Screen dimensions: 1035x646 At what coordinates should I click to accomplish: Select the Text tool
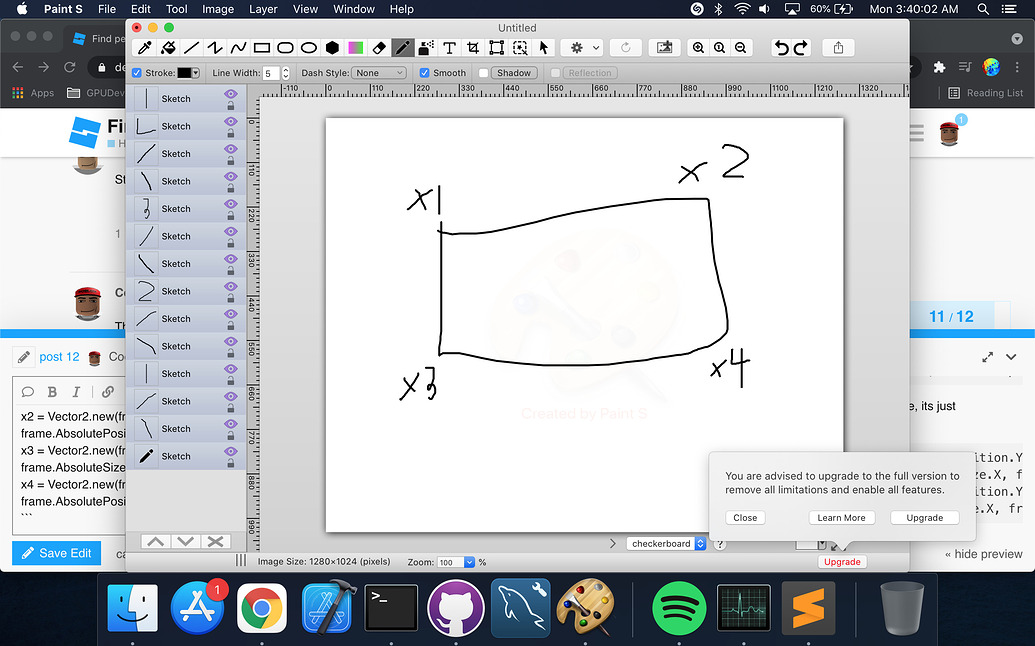452,47
